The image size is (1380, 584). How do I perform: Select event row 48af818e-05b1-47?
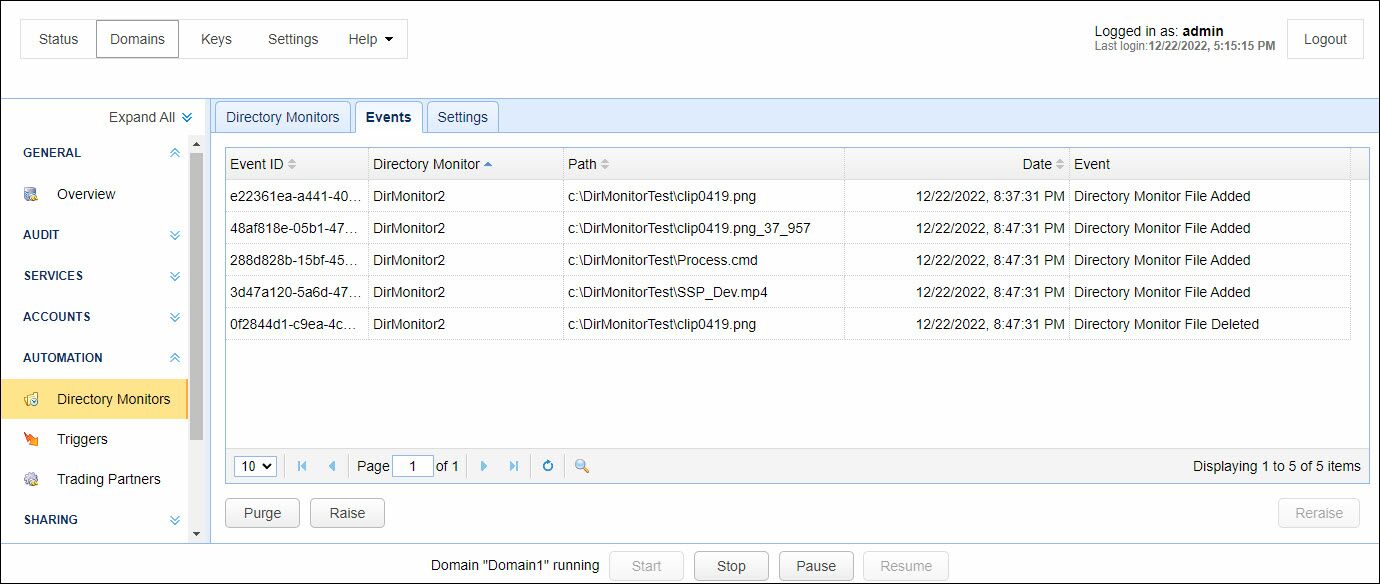pos(788,228)
